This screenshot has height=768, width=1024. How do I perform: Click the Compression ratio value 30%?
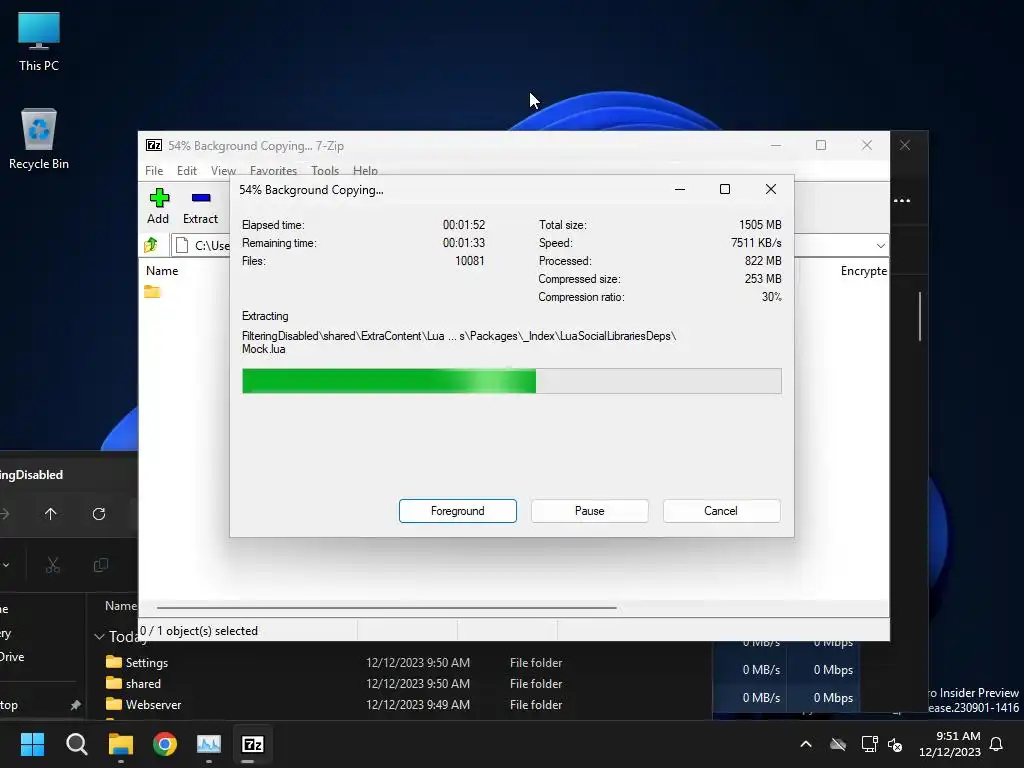click(771, 296)
